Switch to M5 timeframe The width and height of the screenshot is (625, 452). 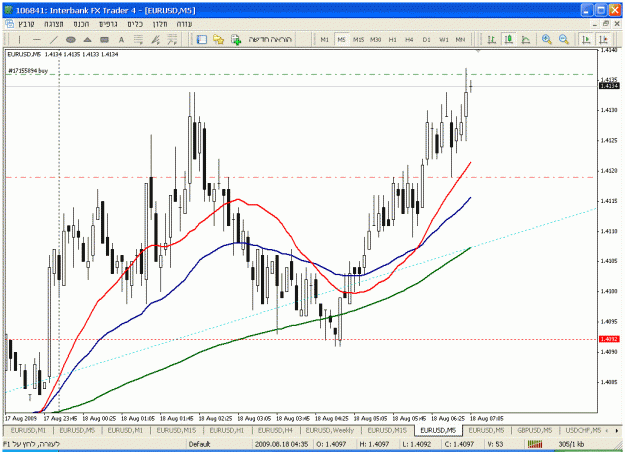pos(342,39)
